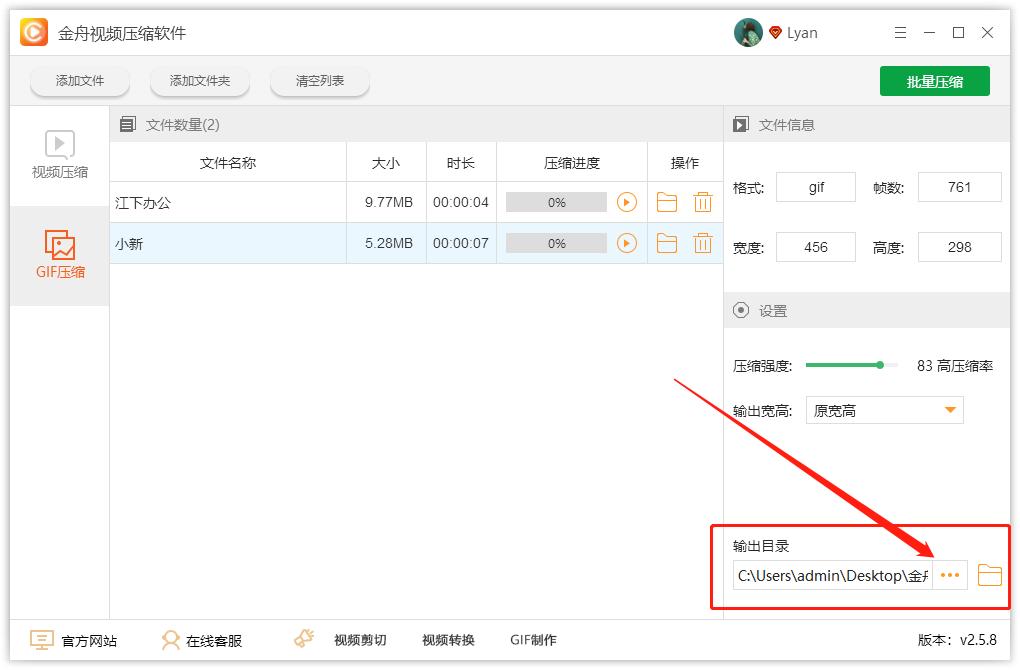Select the GIF压缩 tool in the sidebar
The width and height of the screenshot is (1020, 670).
pos(59,255)
